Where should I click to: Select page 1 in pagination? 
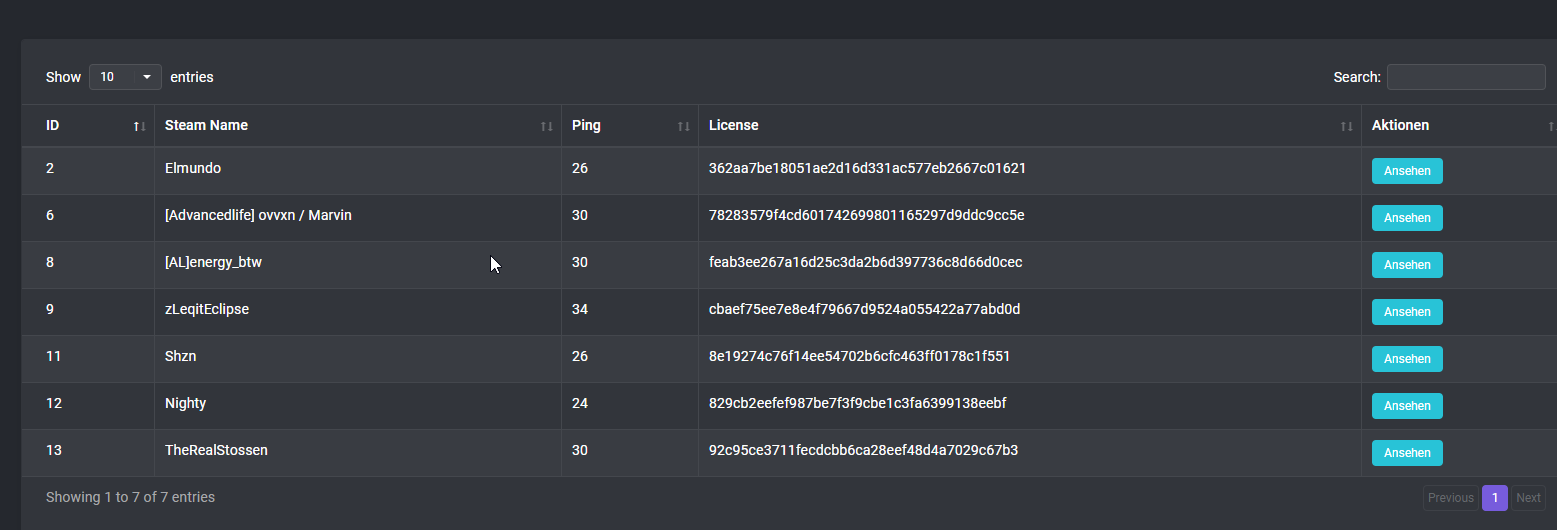pyautogui.click(x=1494, y=498)
